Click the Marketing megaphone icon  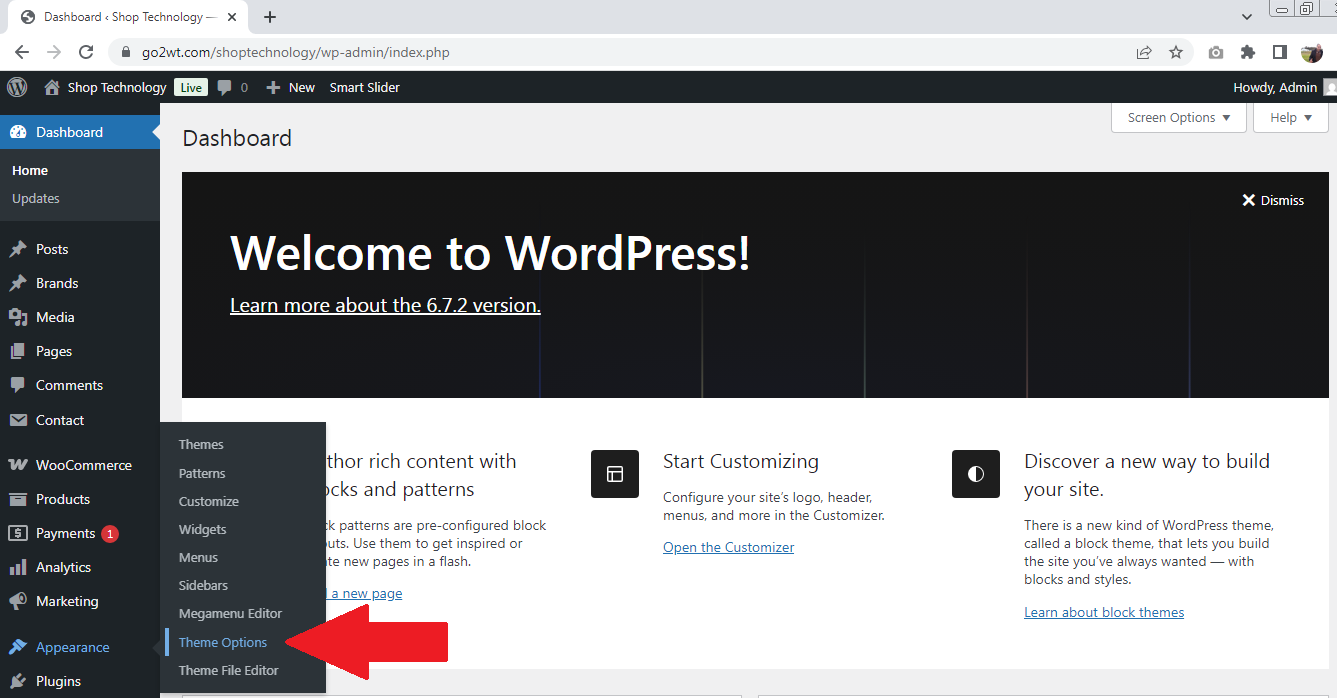18,601
